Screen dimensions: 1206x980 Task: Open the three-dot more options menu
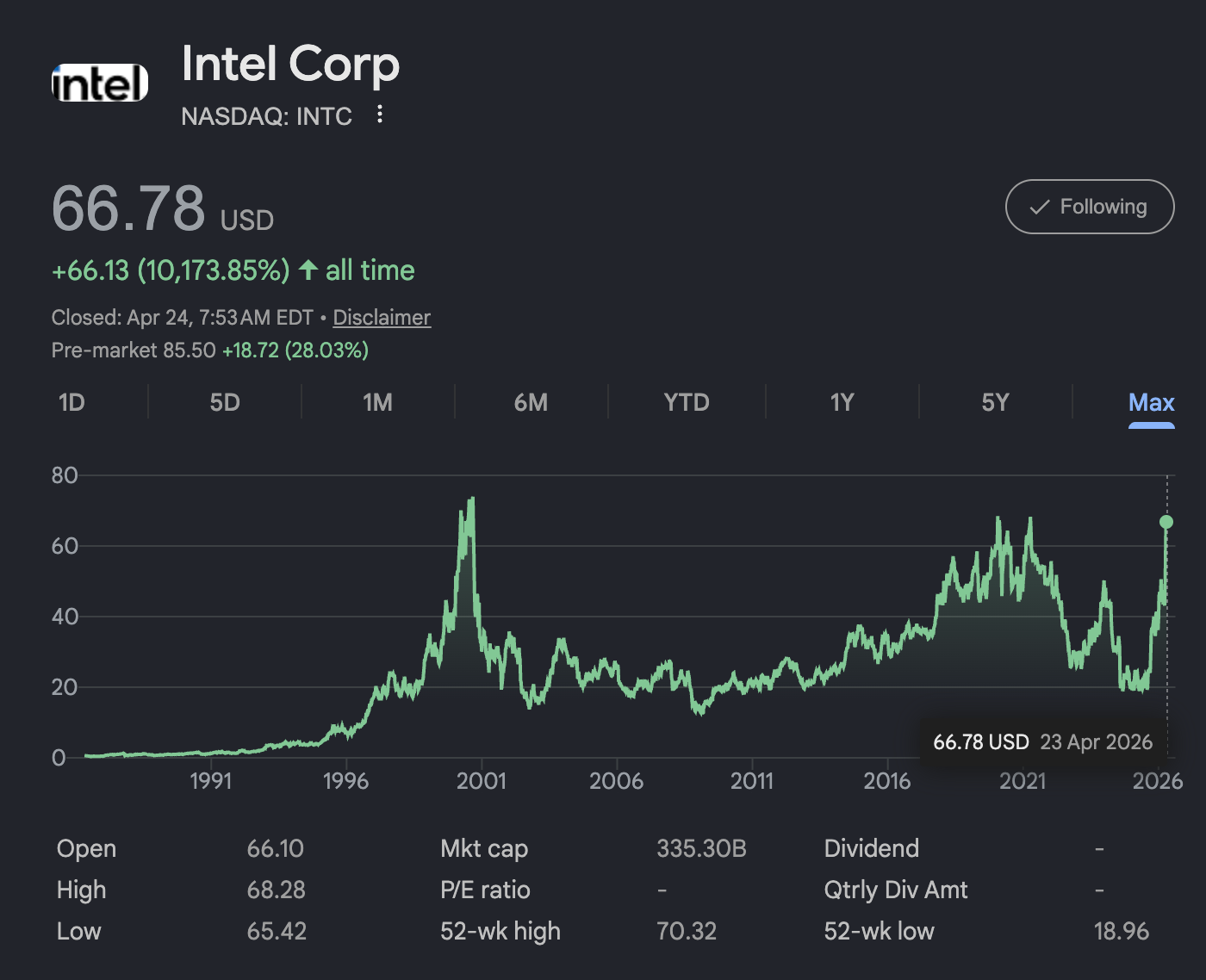tap(380, 115)
